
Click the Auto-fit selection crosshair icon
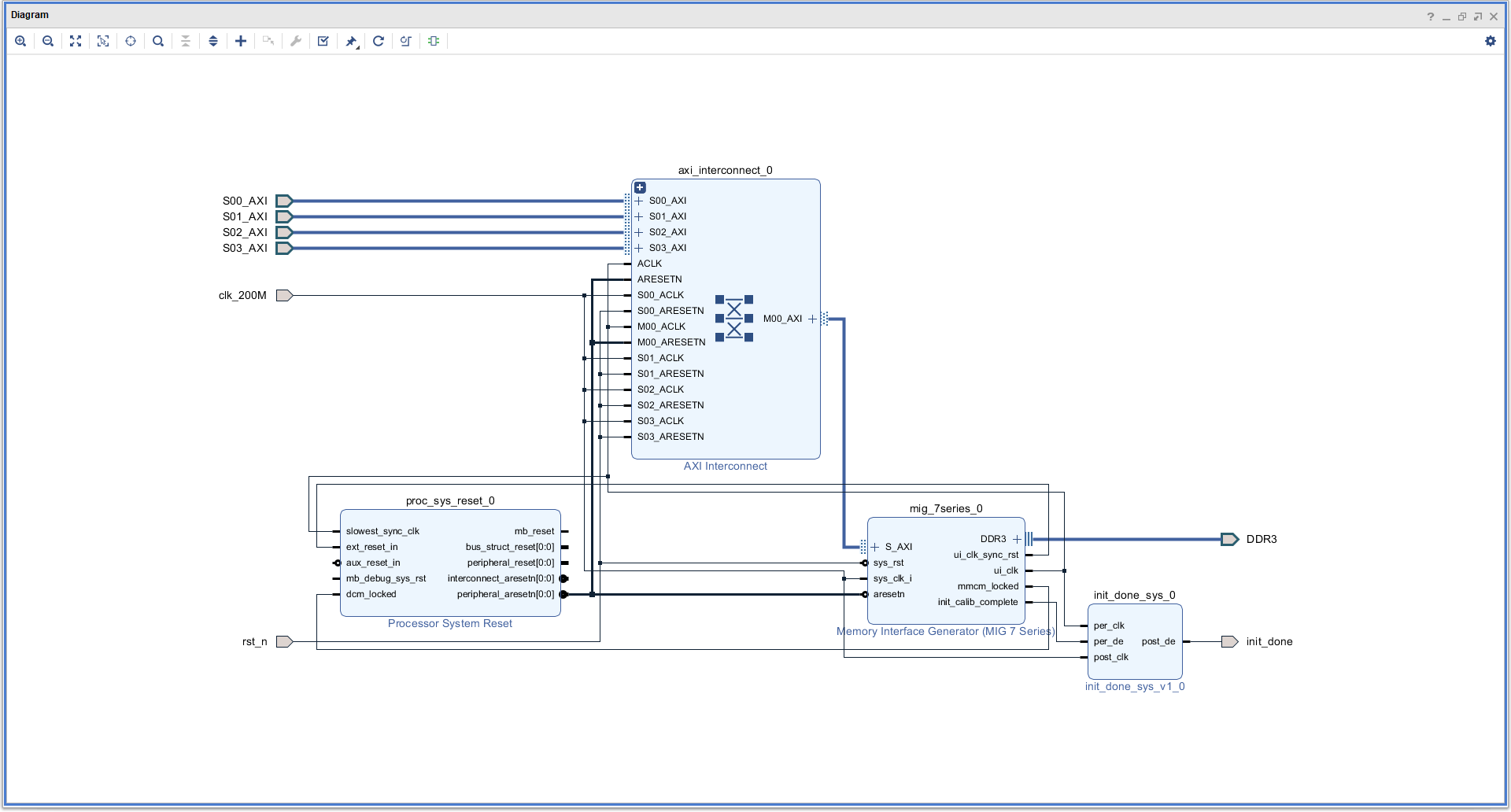tap(131, 41)
